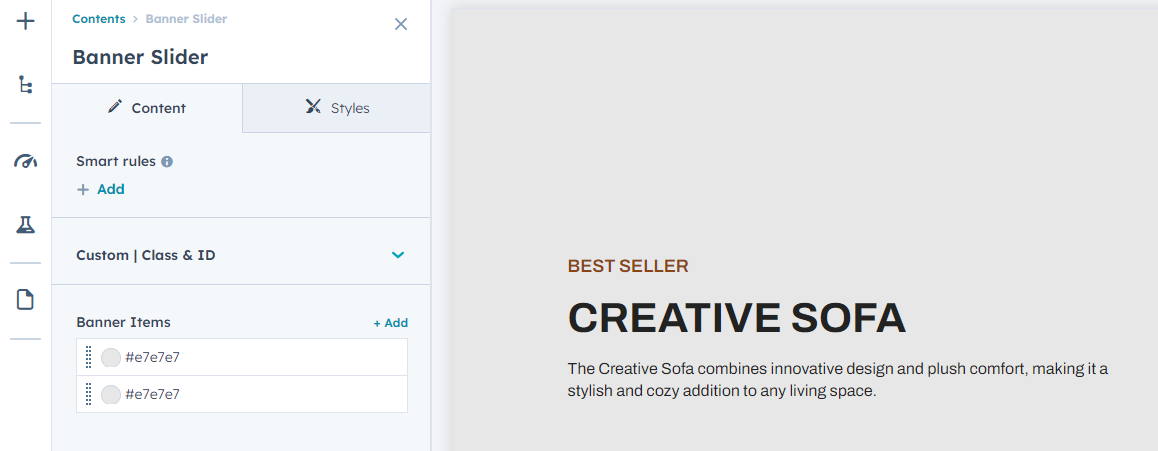Open the page document icon in sidebar
The height and width of the screenshot is (451, 1158).
pos(26,299)
